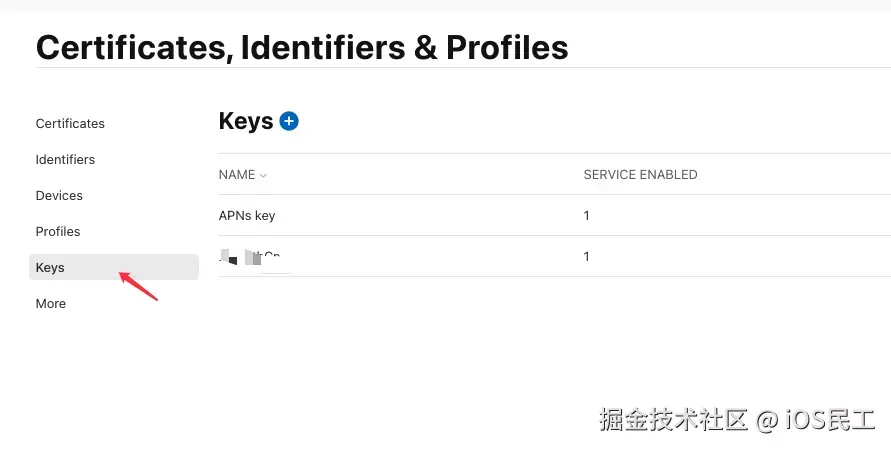This screenshot has width=891, height=449.
Task: Click the iOS民工 author watermark
Action: 830,419
